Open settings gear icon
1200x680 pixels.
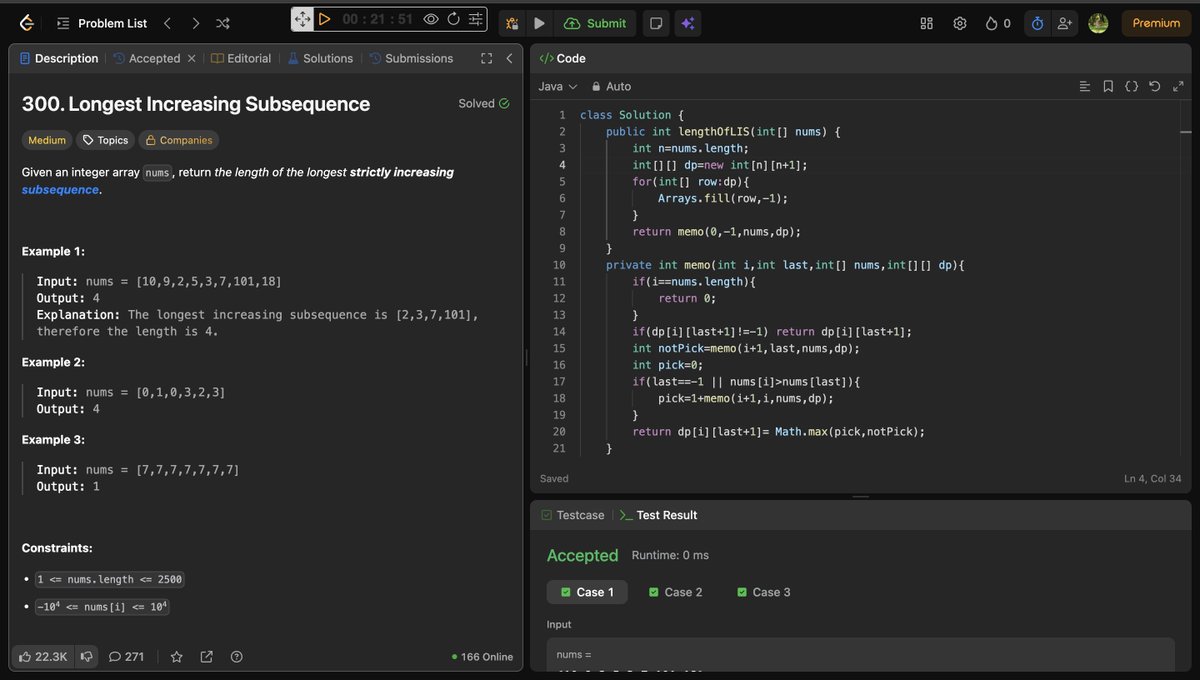tap(960, 23)
